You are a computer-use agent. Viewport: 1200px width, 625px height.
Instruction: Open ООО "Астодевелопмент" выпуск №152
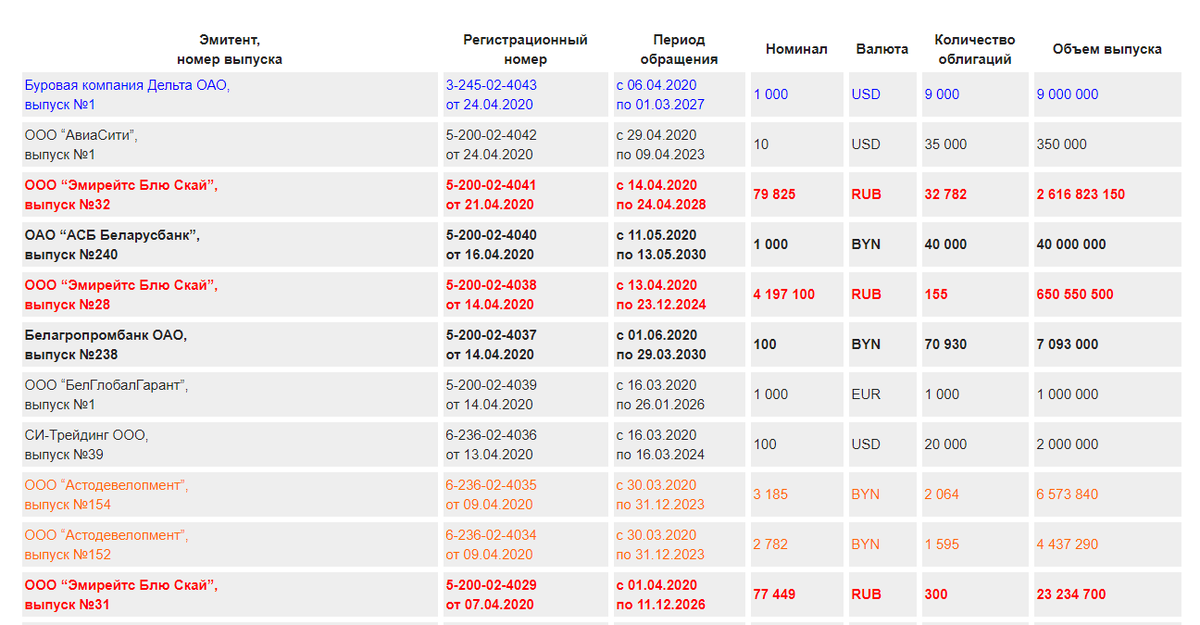106,545
